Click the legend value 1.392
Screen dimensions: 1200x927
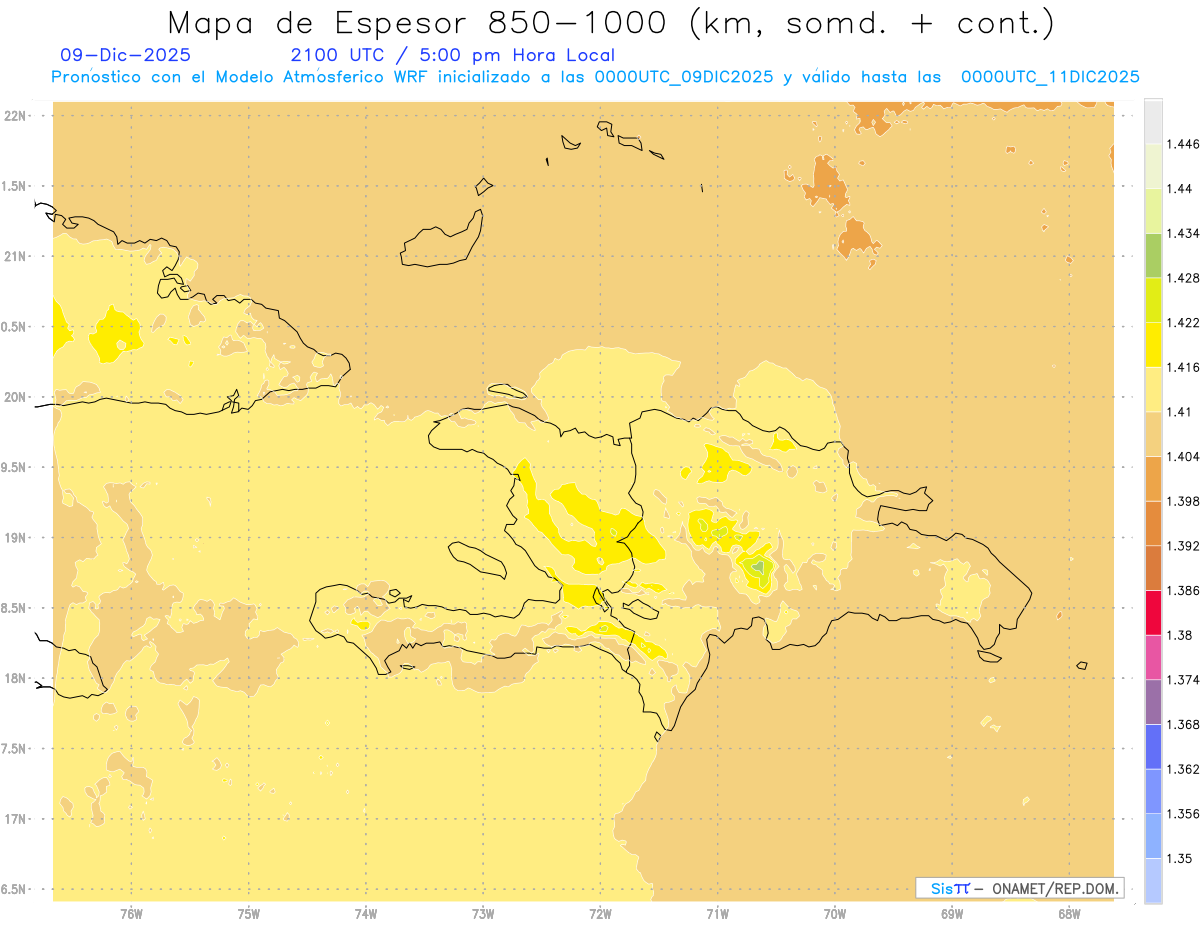click(1184, 546)
